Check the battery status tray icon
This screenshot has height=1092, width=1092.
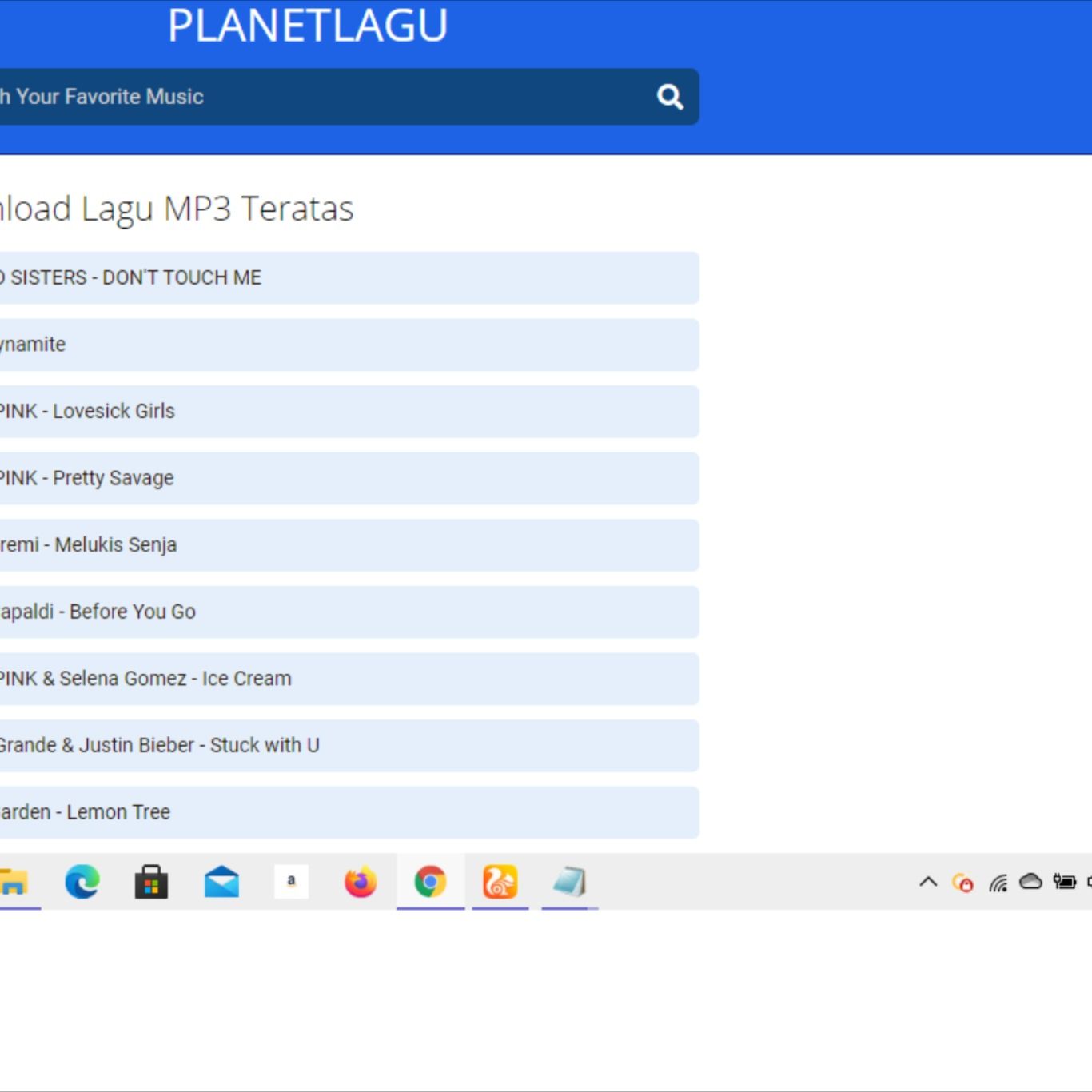coord(1065,882)
